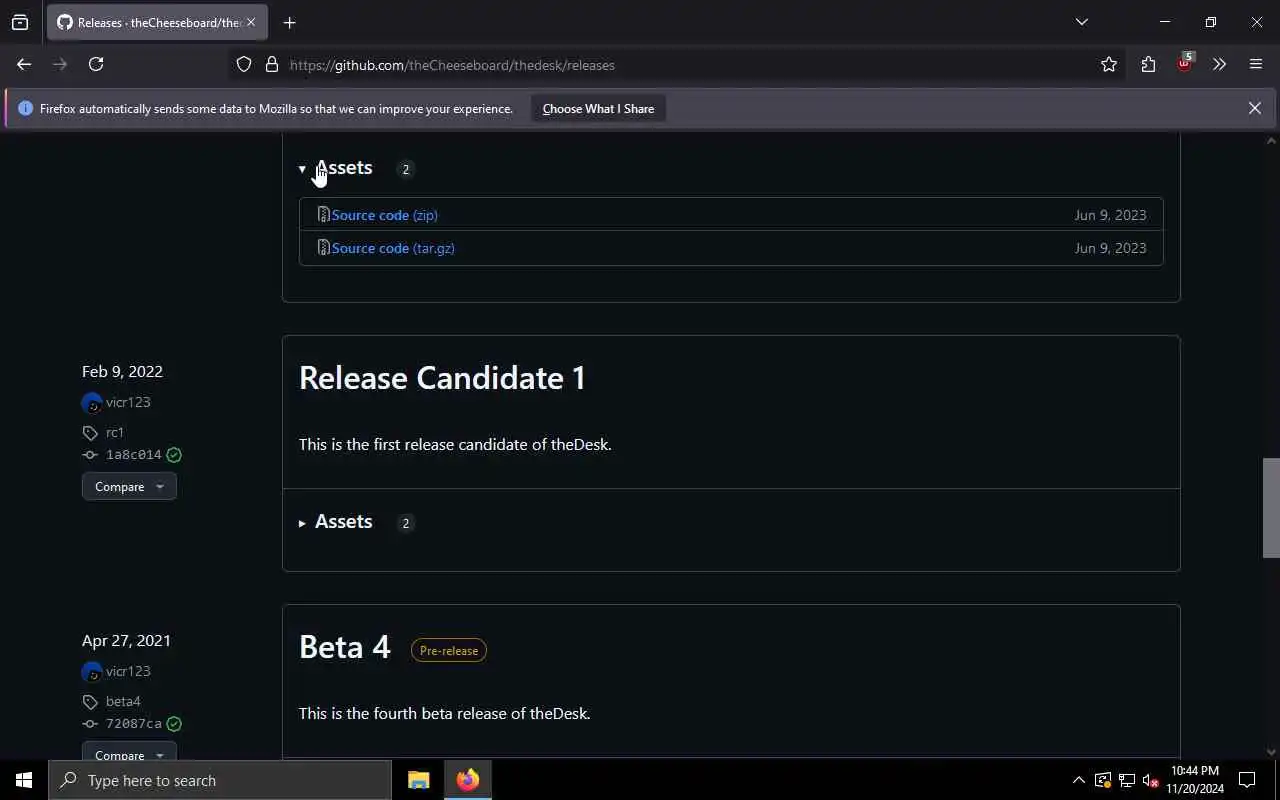Open the Beta 4 release title

(345, 646)
